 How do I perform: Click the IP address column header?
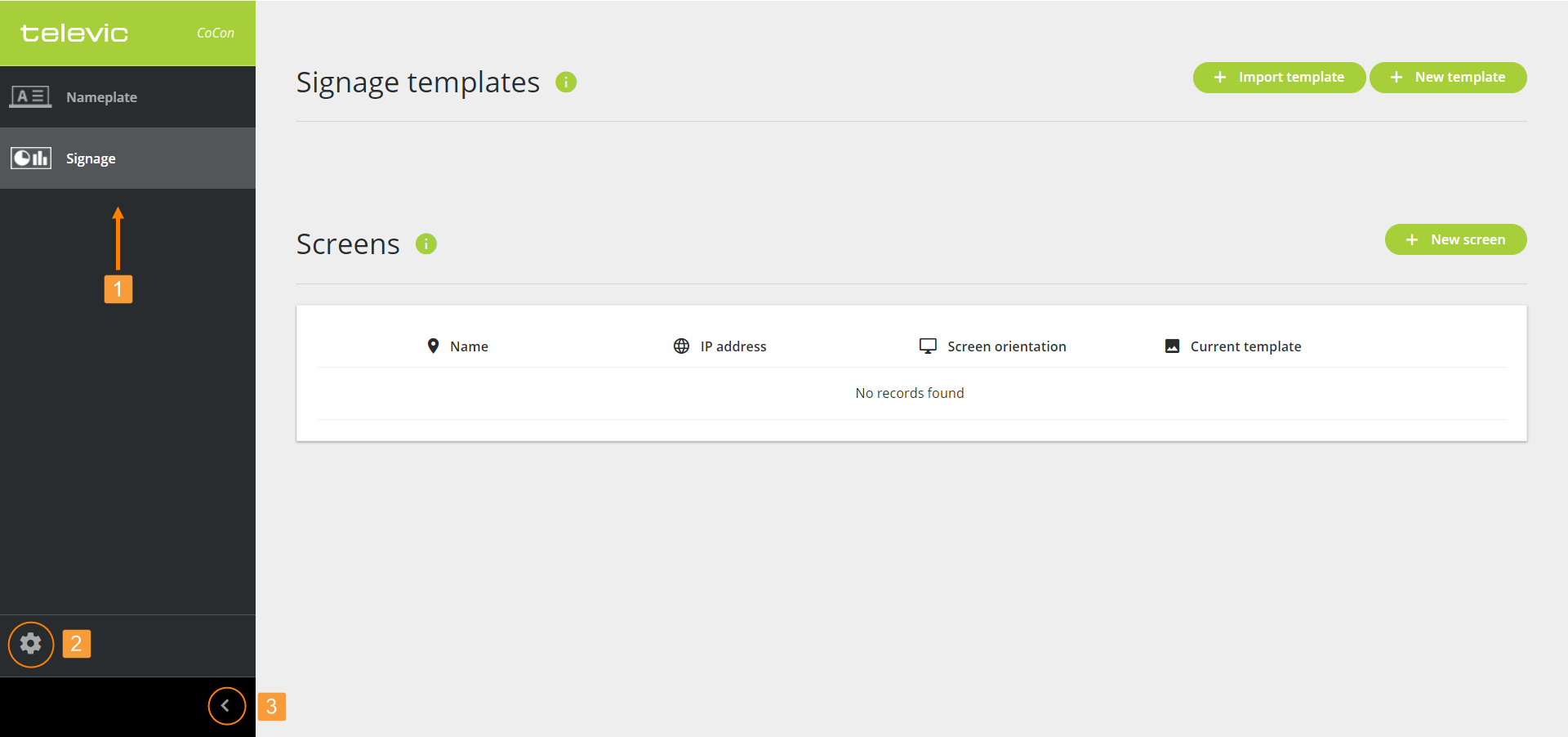[x=733, y=346]
